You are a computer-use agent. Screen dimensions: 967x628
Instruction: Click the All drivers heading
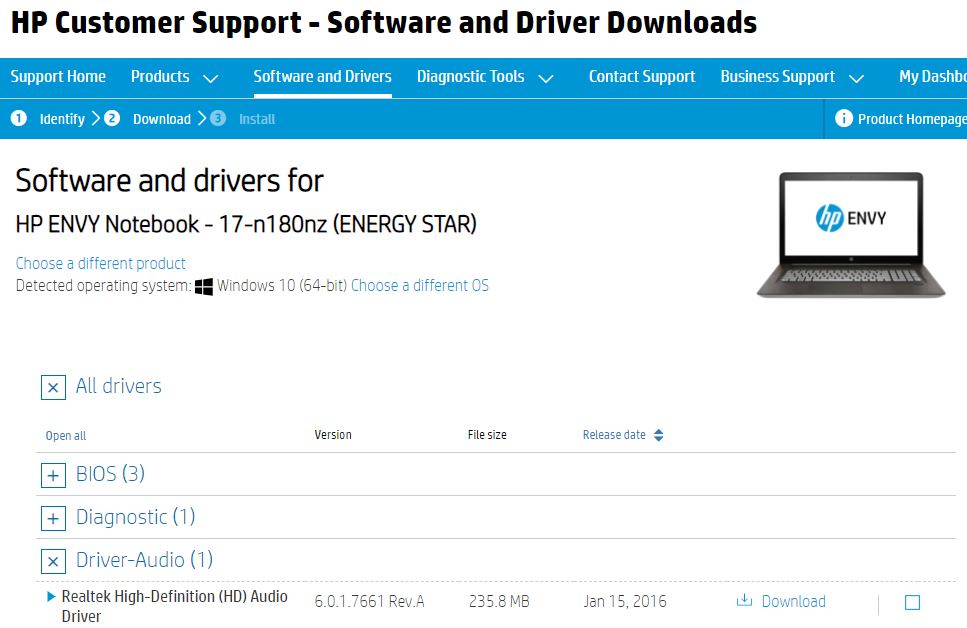pos(118,386)
